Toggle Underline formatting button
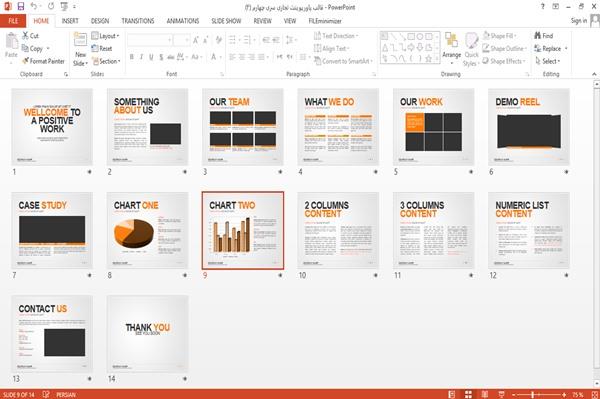Screen dimensions: 600x399 point(151,57)
